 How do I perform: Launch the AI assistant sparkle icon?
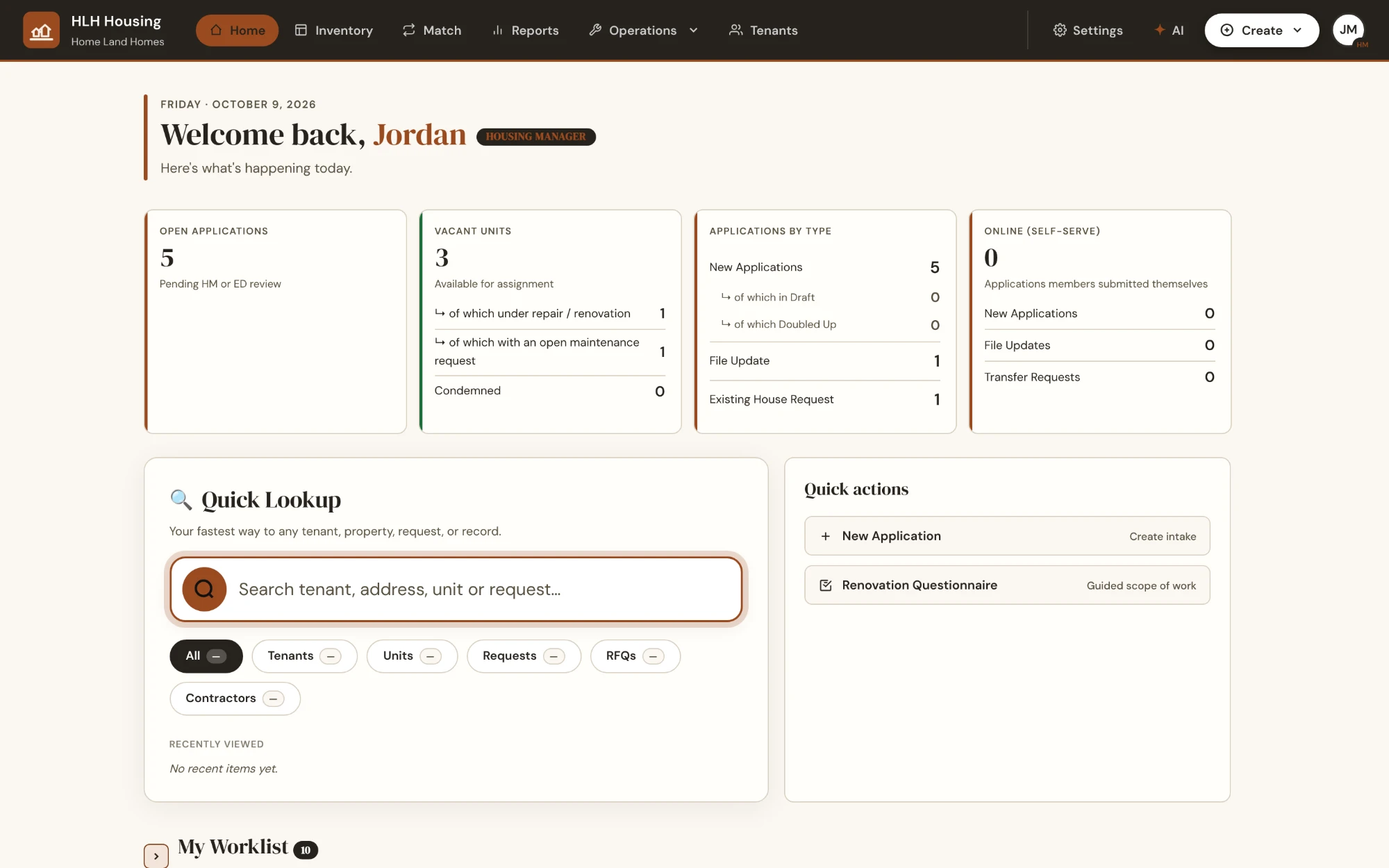[1169, 30]
